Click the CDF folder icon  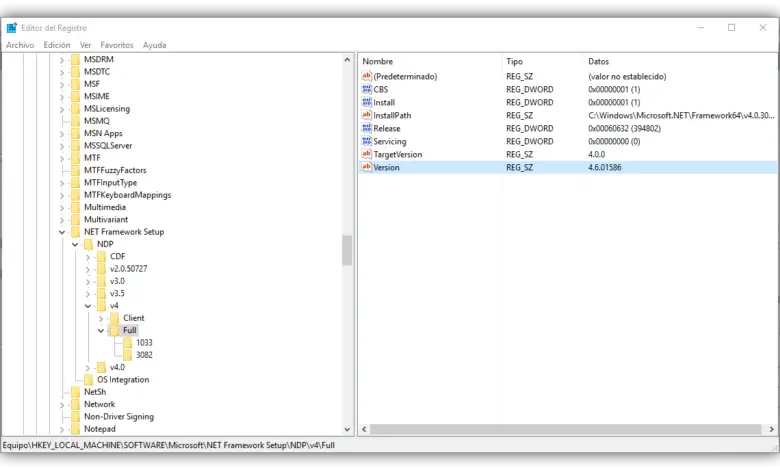coord(101,257)
